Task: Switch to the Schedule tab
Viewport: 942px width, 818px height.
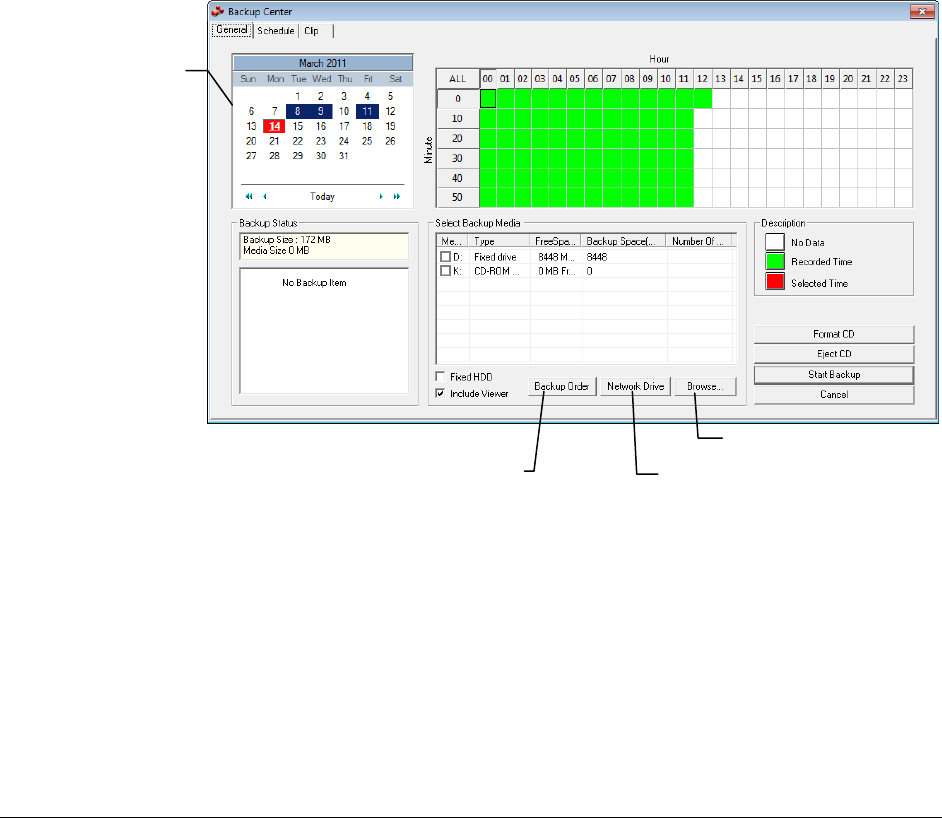Action: point(274,31)
